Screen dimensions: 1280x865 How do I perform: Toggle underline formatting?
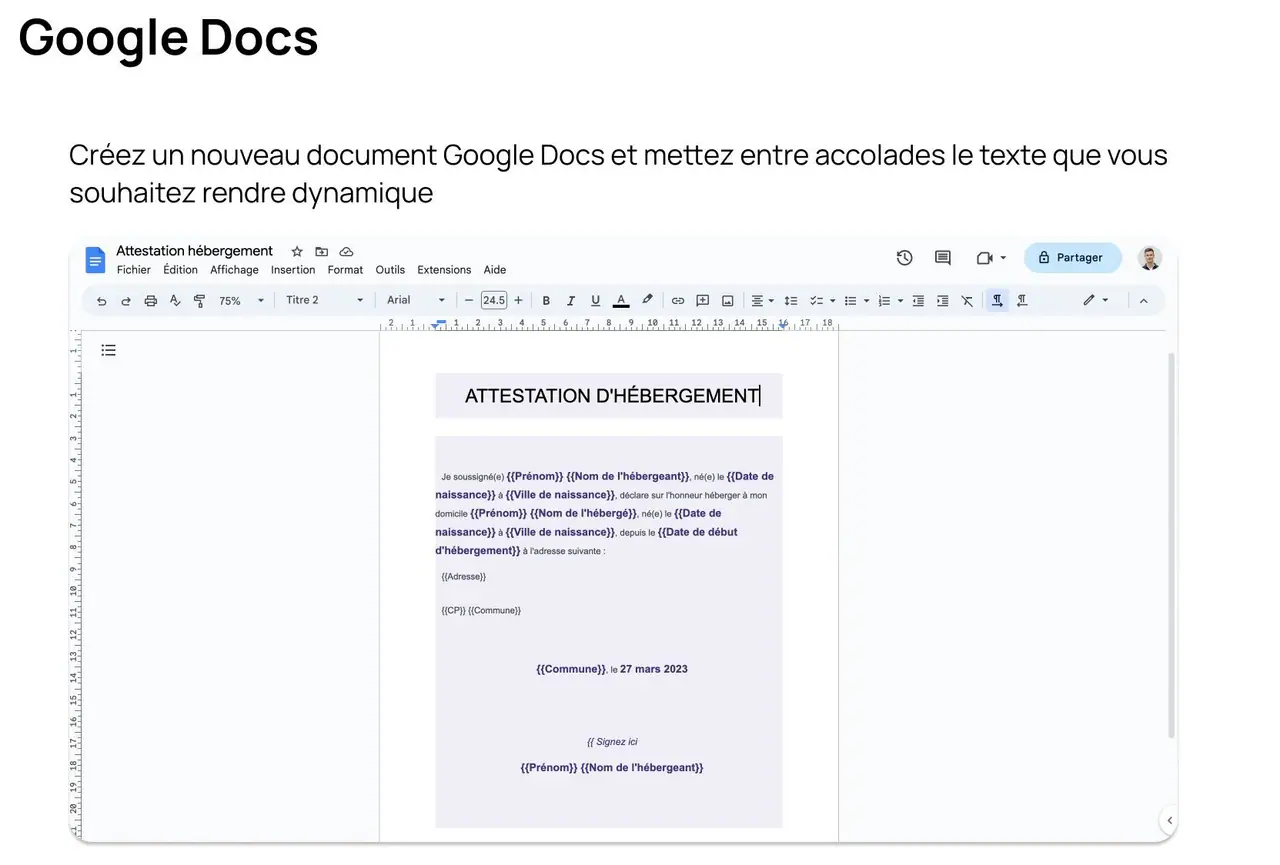point(596,300)
